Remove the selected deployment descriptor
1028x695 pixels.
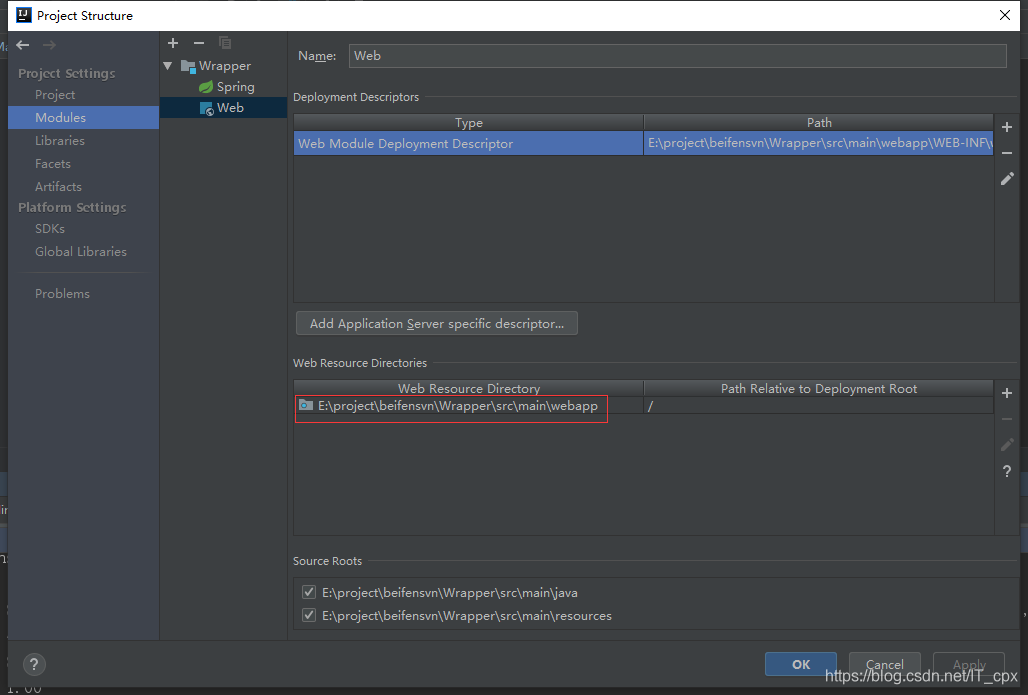point(1007,153)
